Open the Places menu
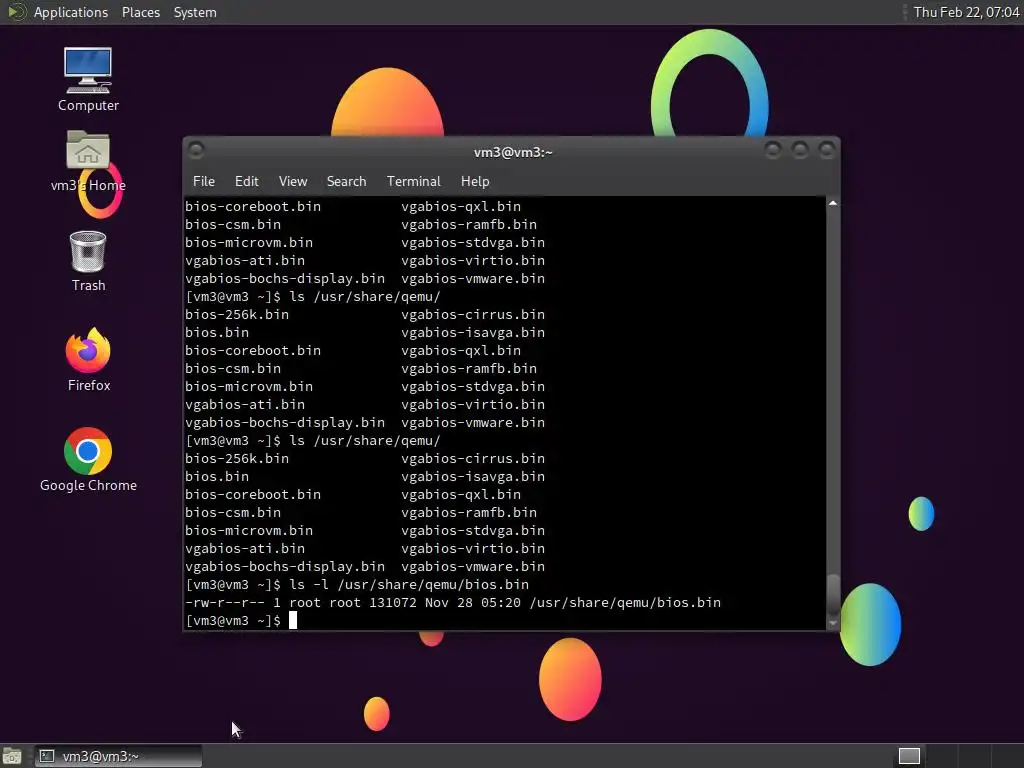This screenshot has height=768, width=1024. point(141,12)
